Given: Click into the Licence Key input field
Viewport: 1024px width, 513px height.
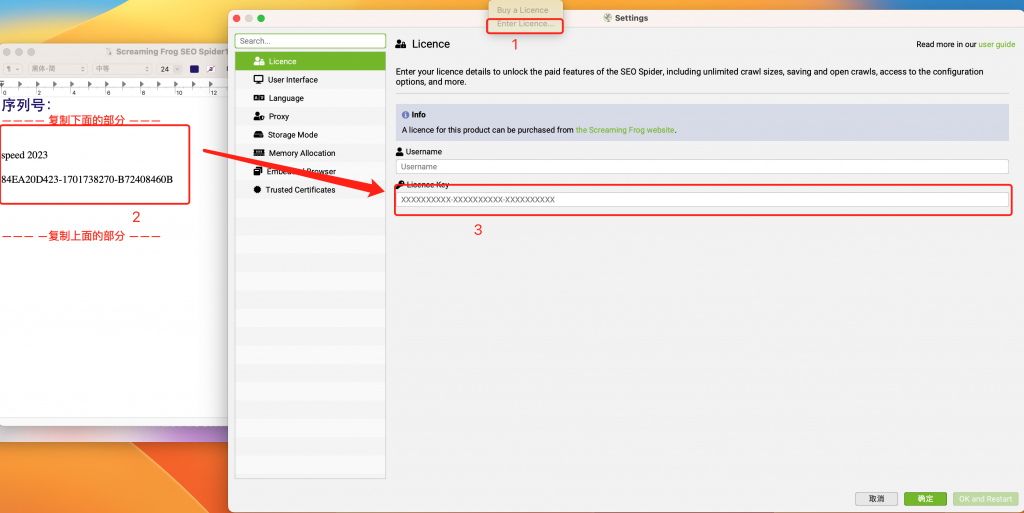Looking at the screenshot, I should [702, 200].
